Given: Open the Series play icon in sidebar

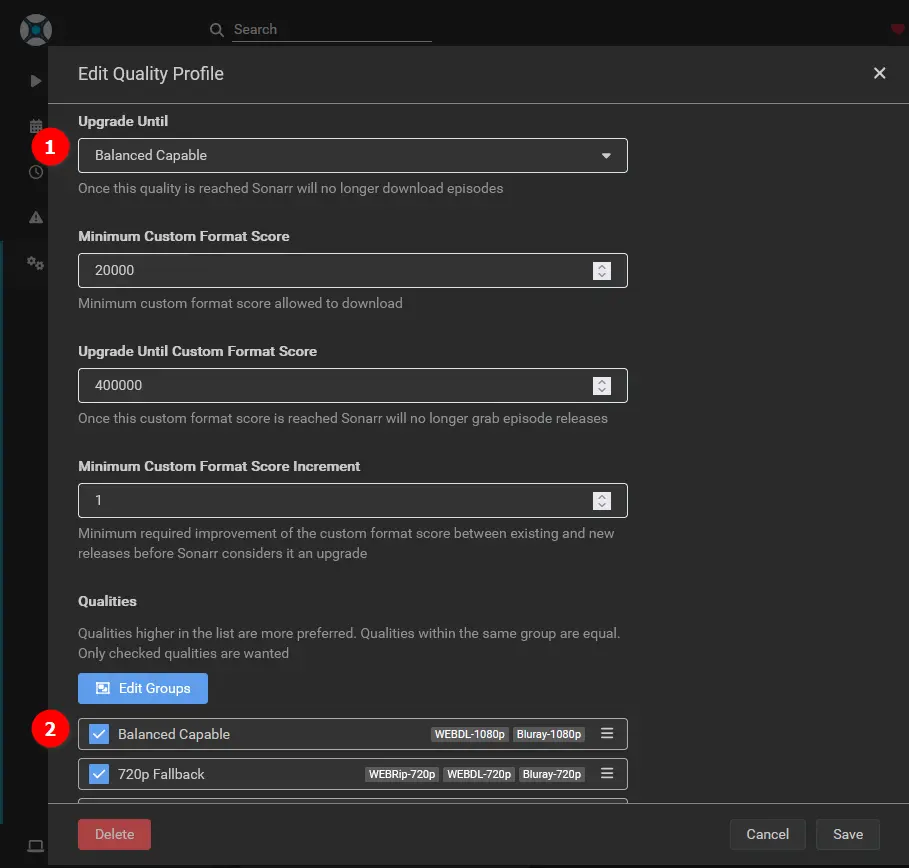Looking at the screenshot, I should click(36, 81).
